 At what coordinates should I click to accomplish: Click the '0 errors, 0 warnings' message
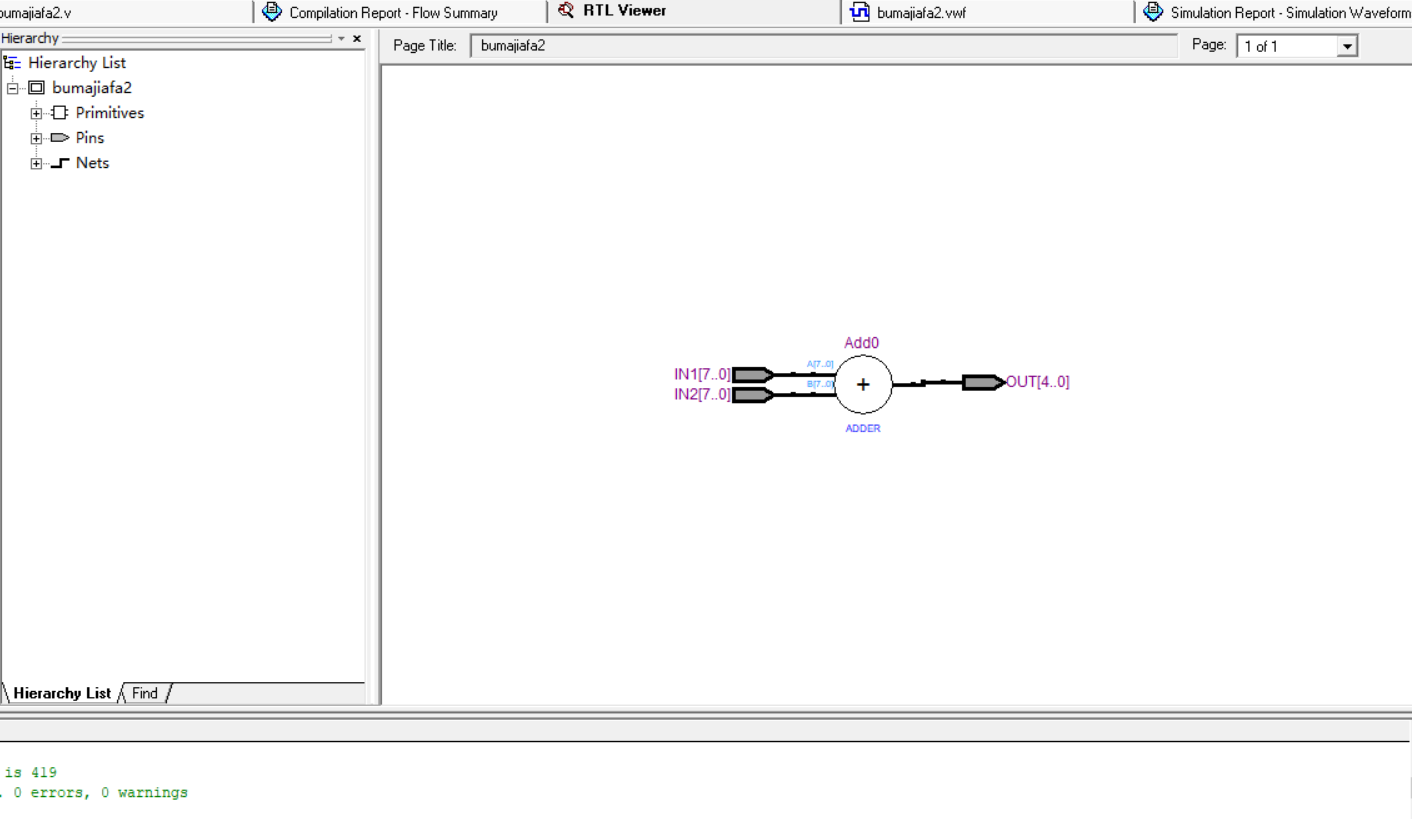click(101, 793)
